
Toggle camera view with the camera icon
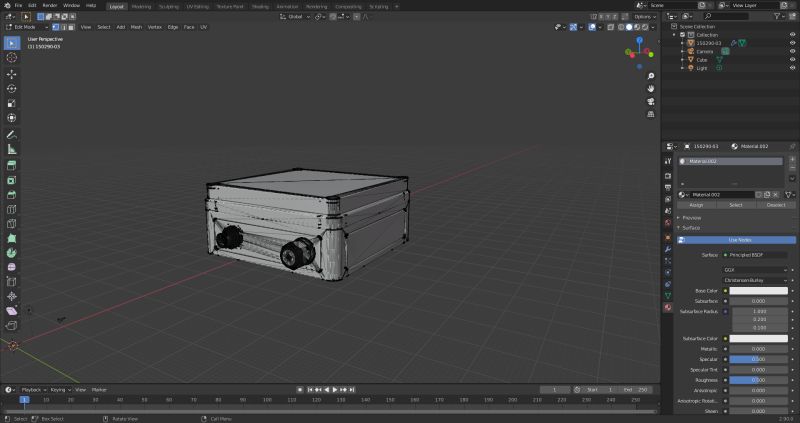point(651,102)
